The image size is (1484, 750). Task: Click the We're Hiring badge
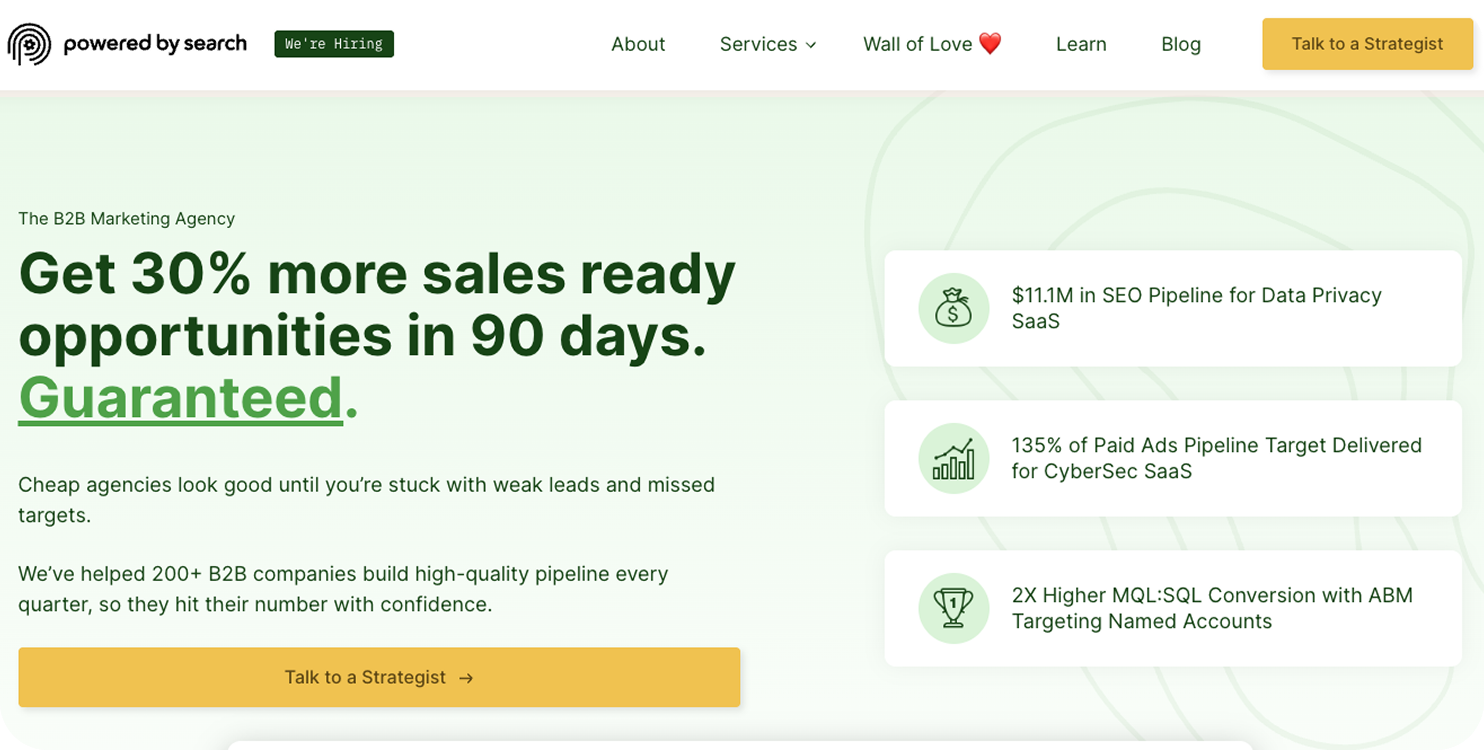(x=334, y=44)
